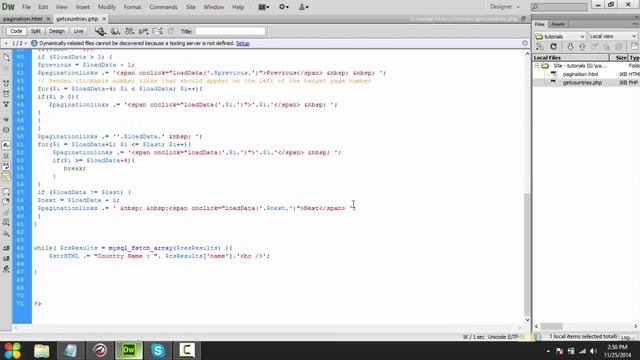Switch to Code view
This screenshot has height=360, width=640.
pos(16,31)
